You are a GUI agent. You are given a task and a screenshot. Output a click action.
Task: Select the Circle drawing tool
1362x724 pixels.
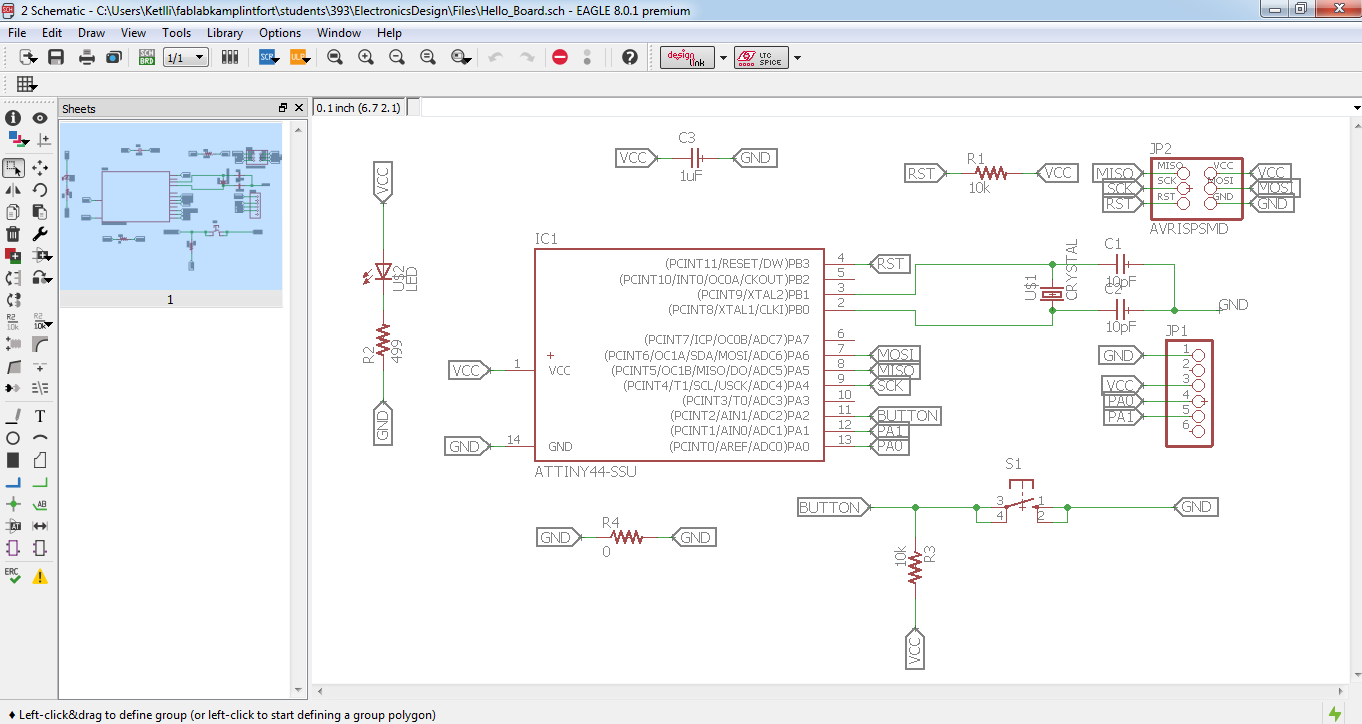[13, 438]
